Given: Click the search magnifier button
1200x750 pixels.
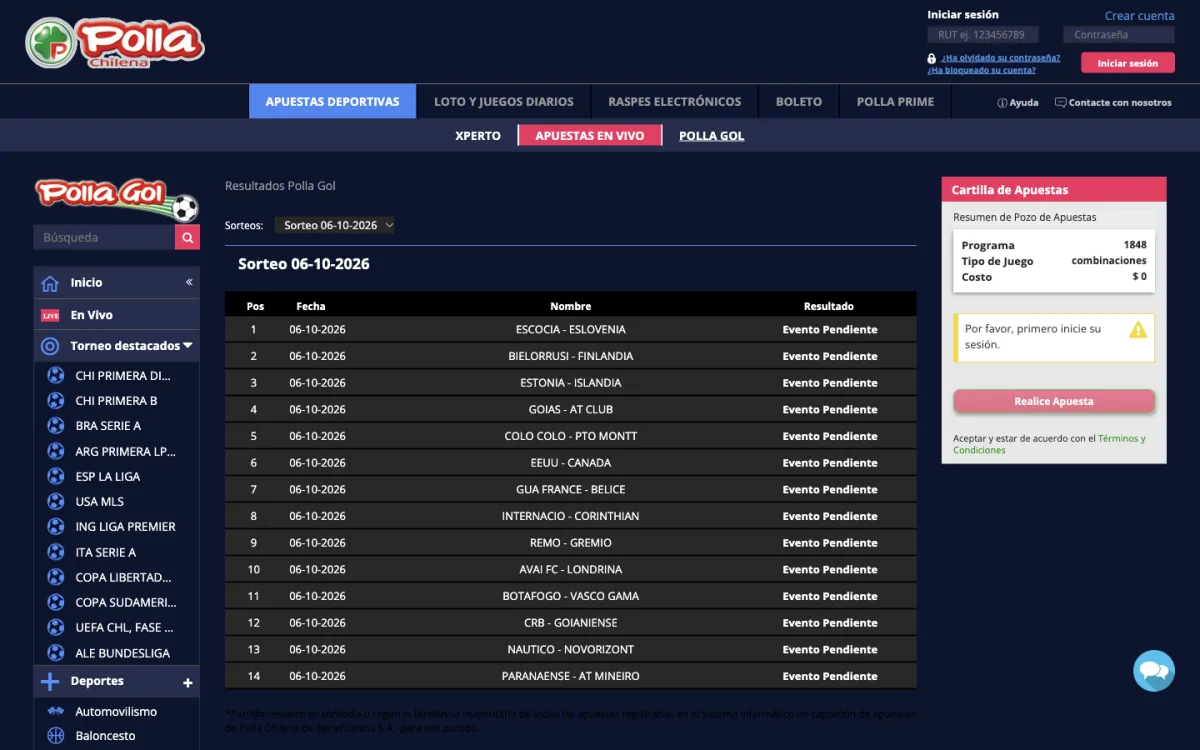Looking at the screenshot, I should pos(187,237).
